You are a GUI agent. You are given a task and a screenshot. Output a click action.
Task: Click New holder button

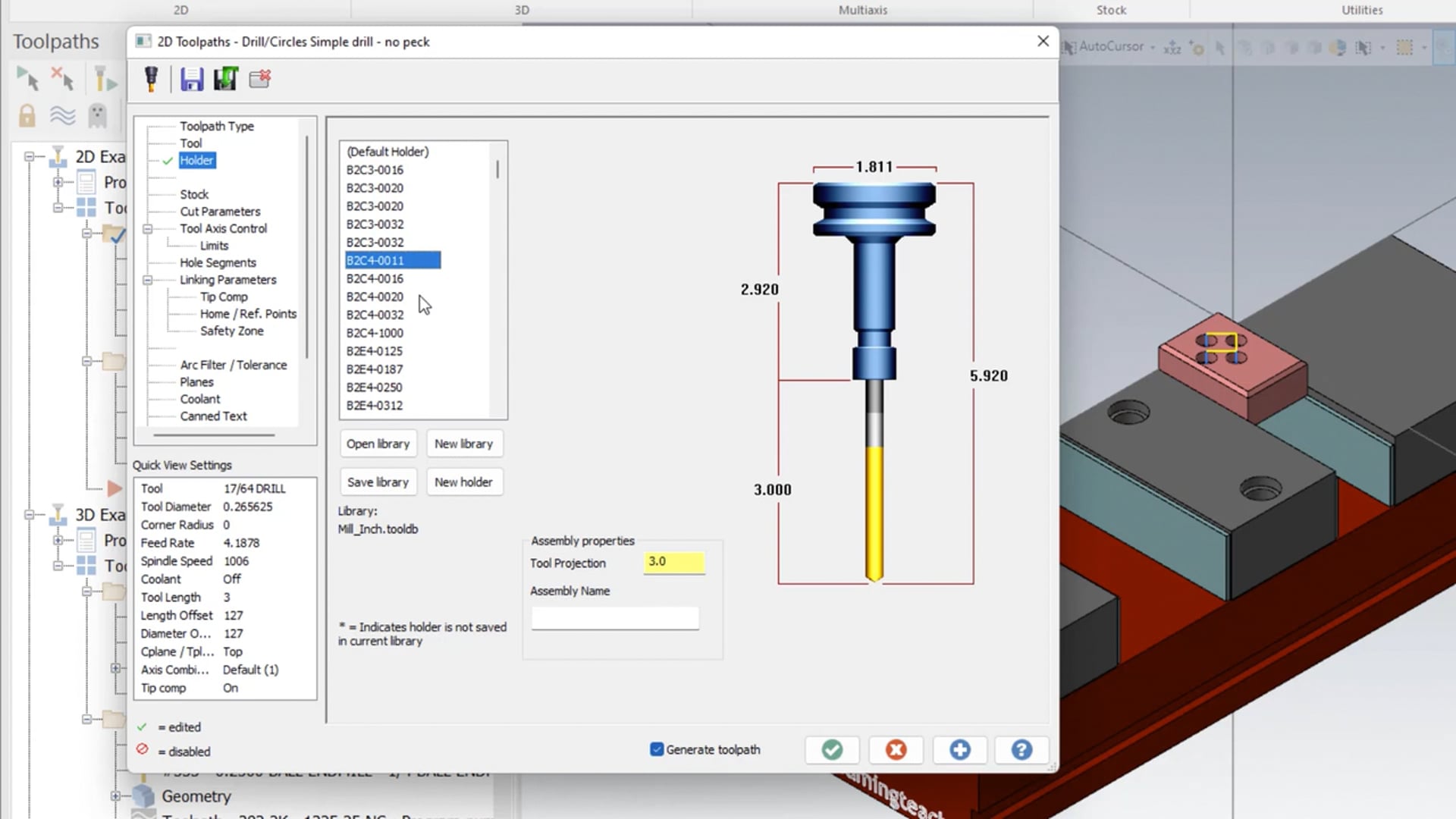pos(463,482)
